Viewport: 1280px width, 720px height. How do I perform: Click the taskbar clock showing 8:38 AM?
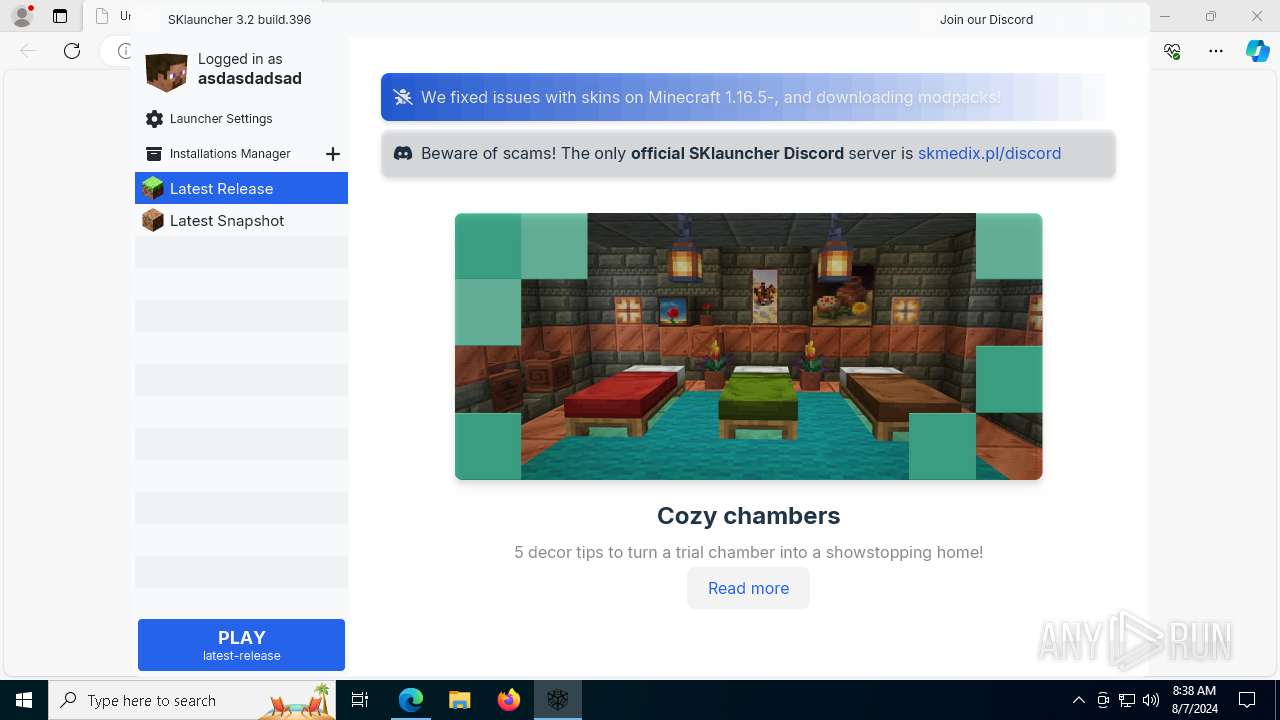click(1194, 700)
